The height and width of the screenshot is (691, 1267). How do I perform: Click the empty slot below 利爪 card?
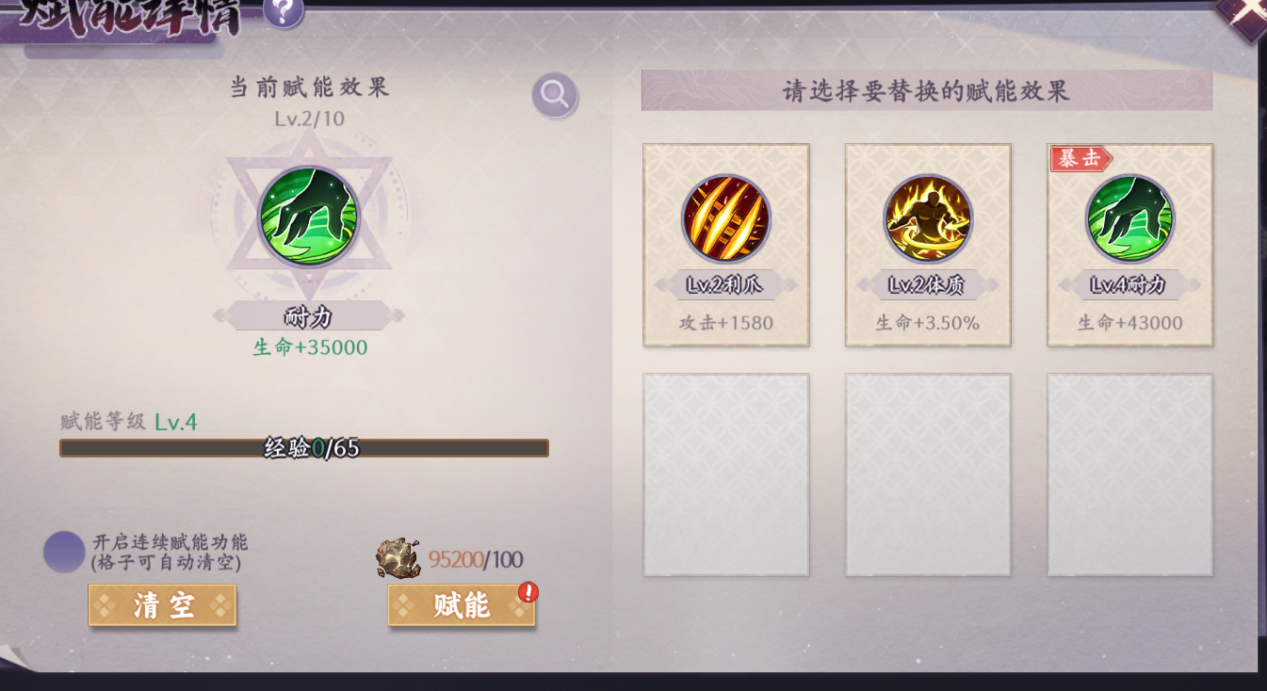pos(726,475)
